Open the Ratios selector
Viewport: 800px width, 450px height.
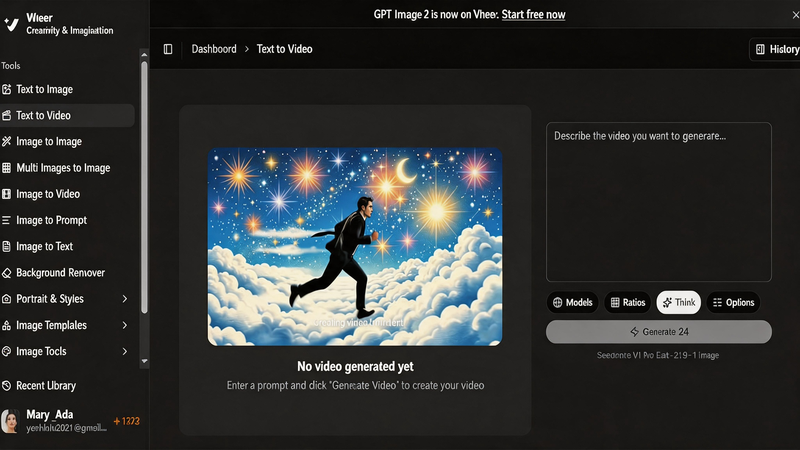coord(627,302)
